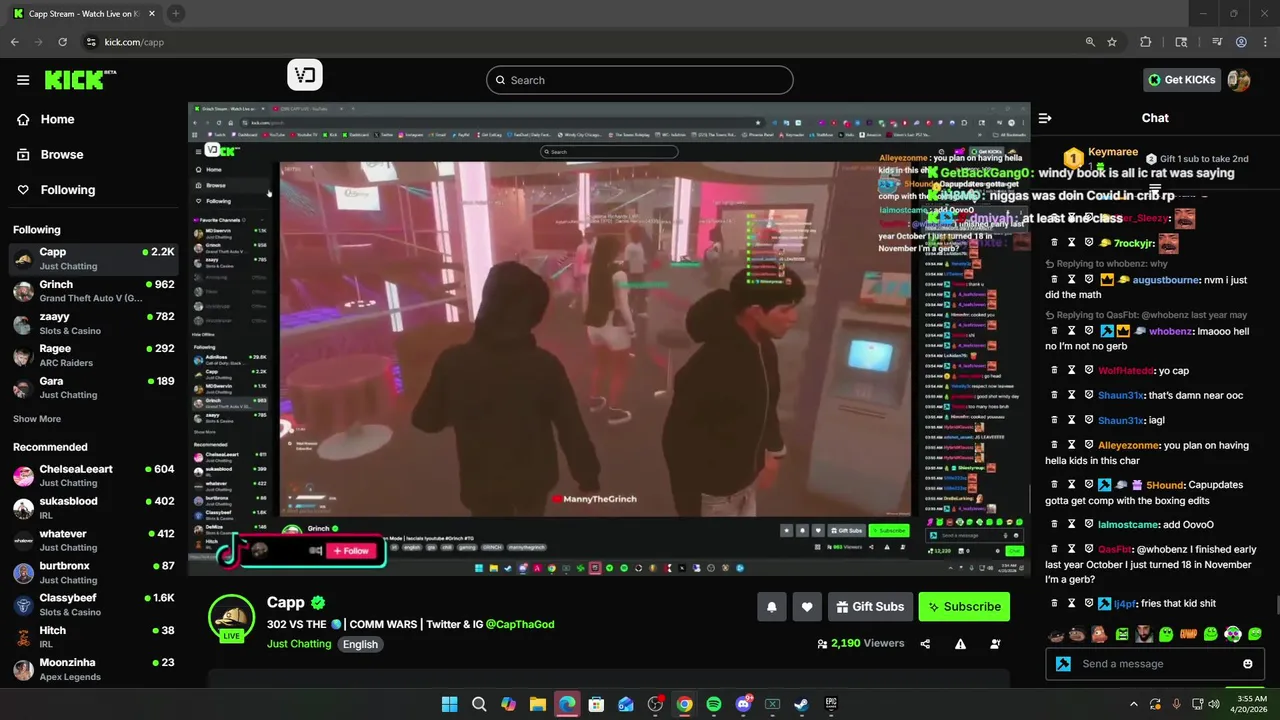Ban lamostcame with shield icon
The image size is (1280, 720).
[x=1089, y=524]
